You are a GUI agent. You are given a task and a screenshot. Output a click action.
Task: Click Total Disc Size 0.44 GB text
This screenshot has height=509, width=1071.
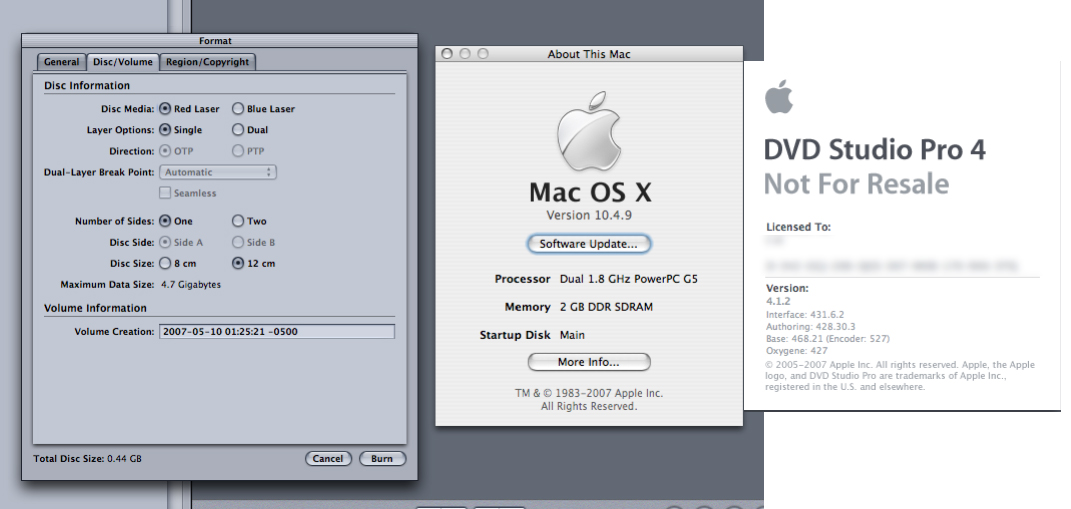point(87,459)
